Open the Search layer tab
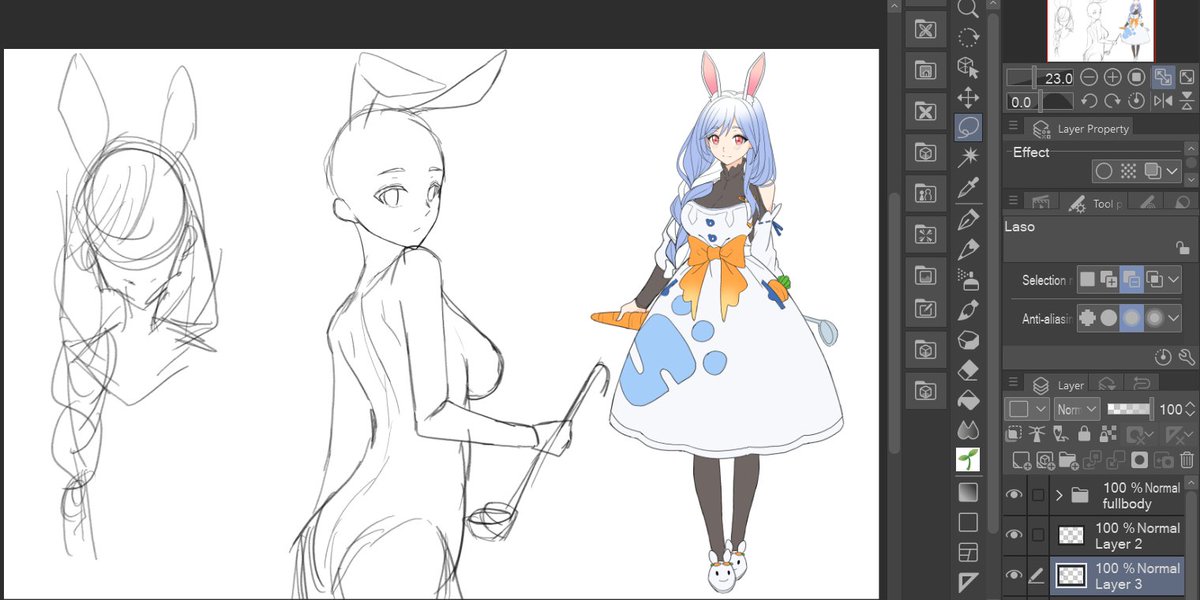The height and width of the screenshot is (600, 1200). (1107, 384)
